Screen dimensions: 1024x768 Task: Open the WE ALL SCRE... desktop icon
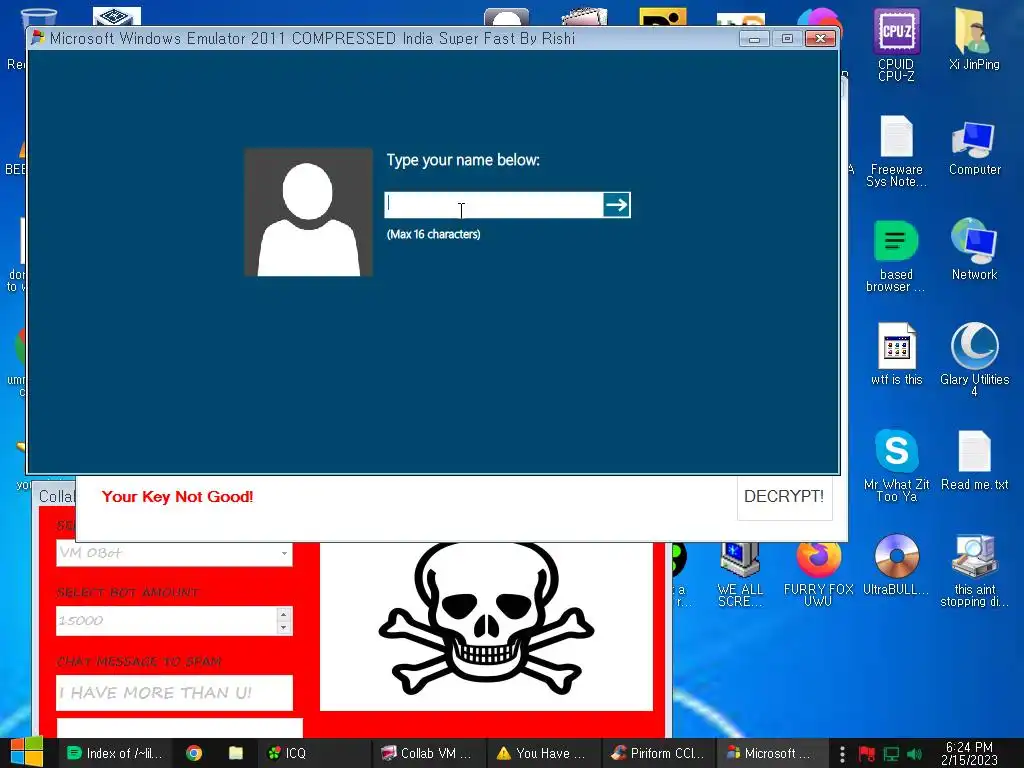click(x=739, y=575)
